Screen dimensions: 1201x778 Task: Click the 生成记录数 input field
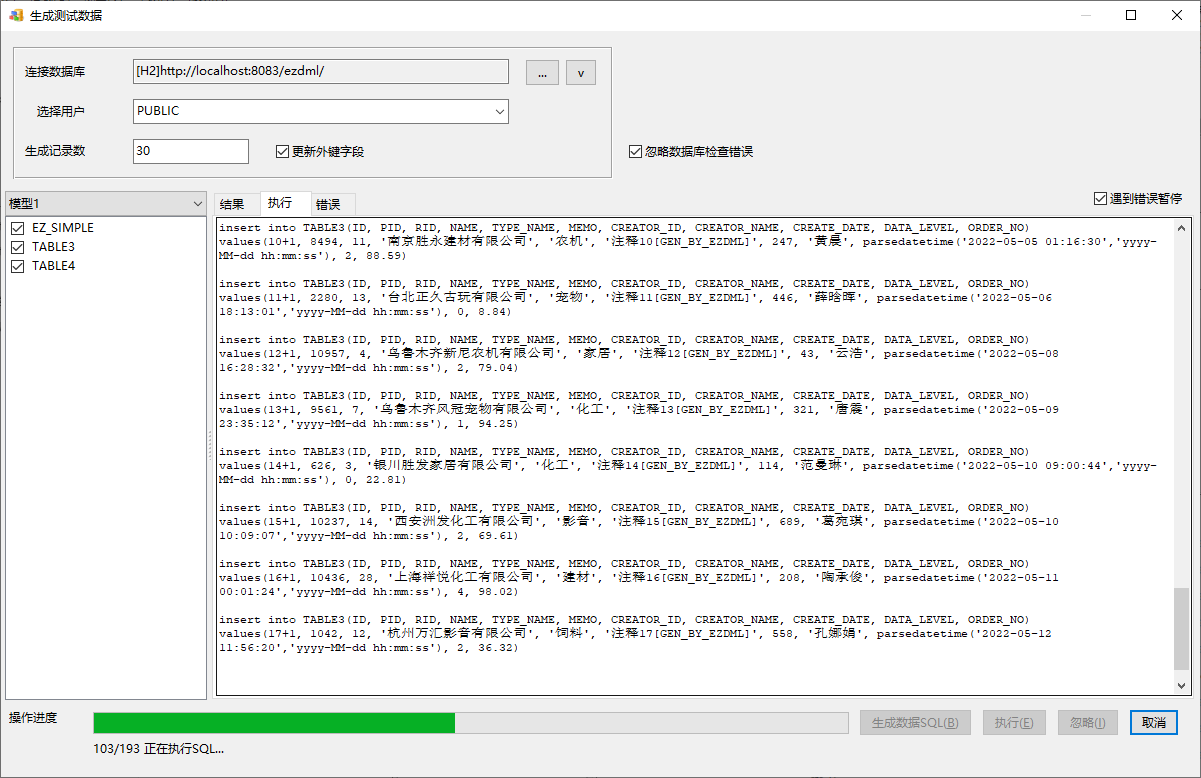(x=191, y=151)
